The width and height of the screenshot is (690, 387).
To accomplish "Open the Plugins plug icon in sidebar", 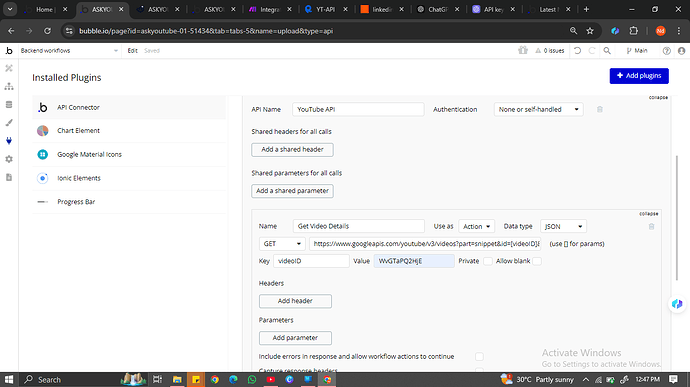I will pos(9,141).
